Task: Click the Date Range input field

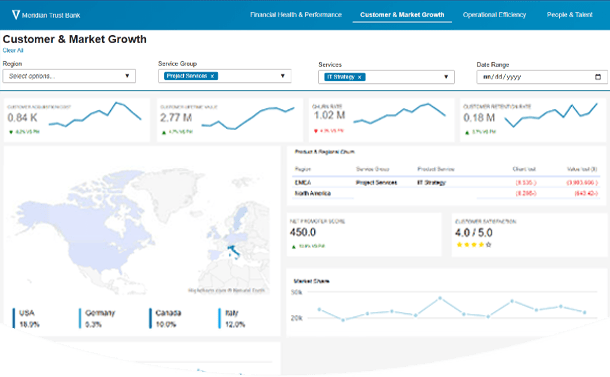Action: click(x=542, y=77)
